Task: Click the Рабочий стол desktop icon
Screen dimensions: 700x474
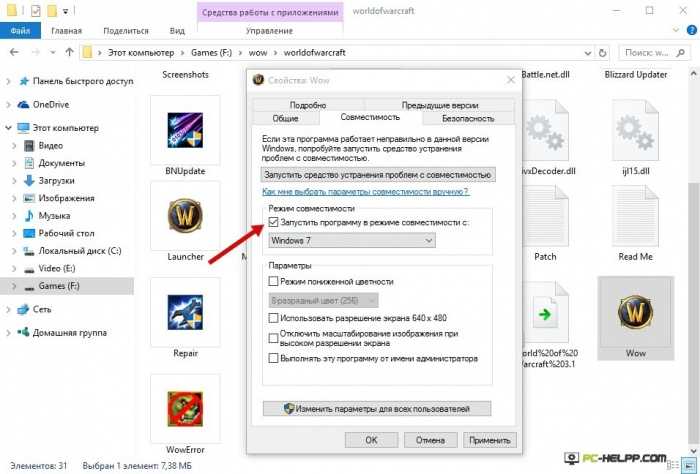Action: point(29,233)
